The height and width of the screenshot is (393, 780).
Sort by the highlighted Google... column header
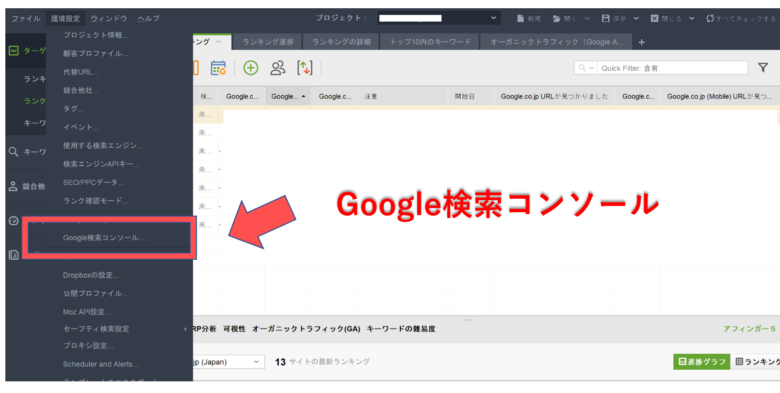coord(288,97)
